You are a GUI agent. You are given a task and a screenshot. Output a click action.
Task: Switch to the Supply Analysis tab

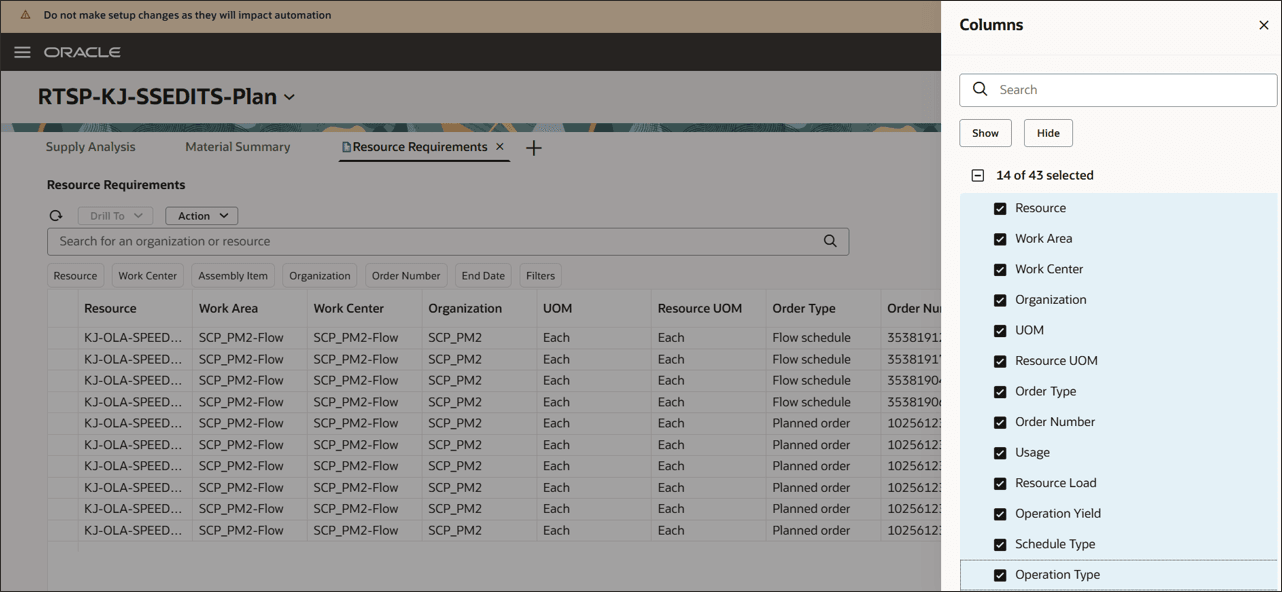point(90,146)
